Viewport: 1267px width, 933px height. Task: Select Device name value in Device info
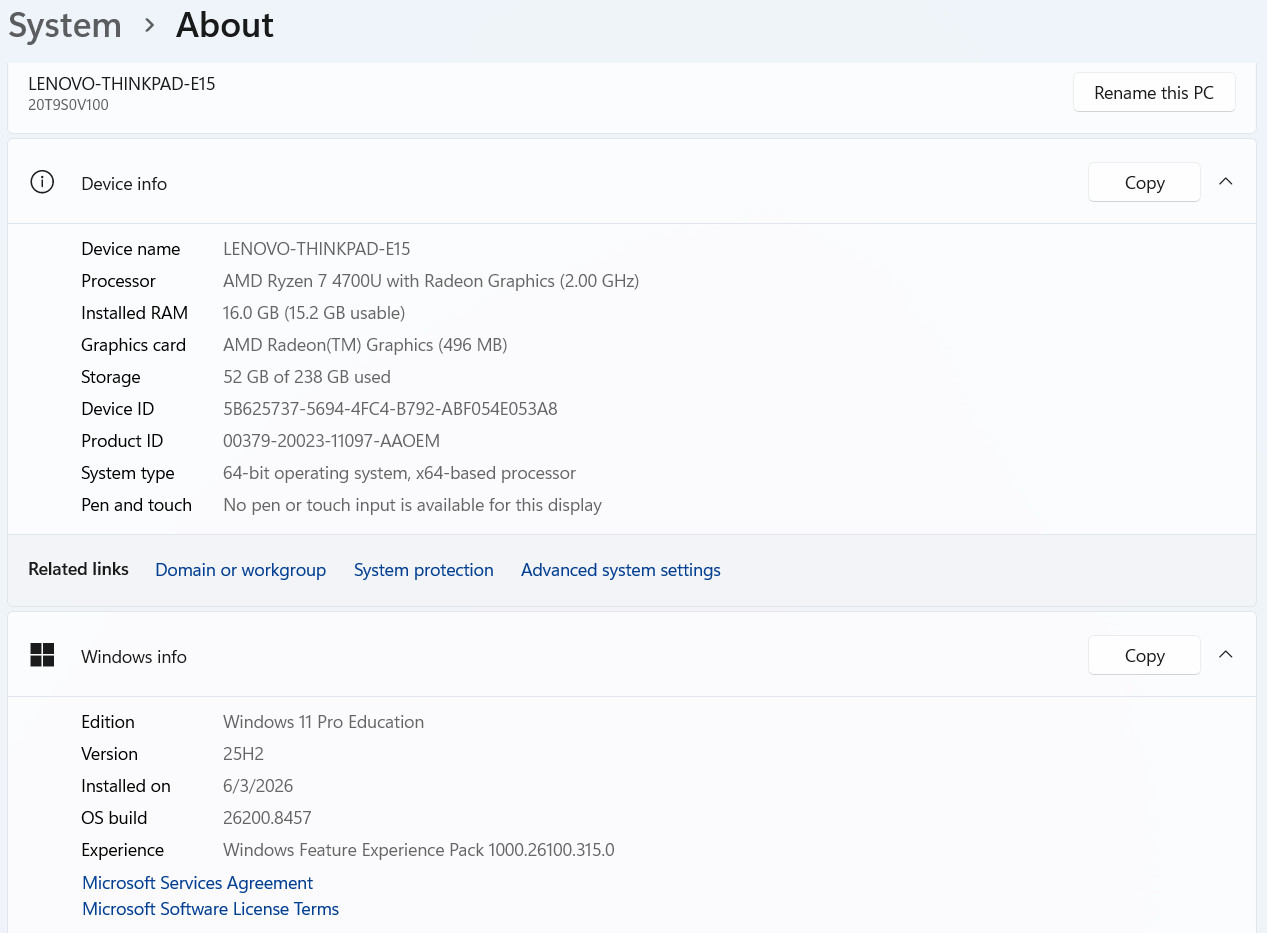317,249
